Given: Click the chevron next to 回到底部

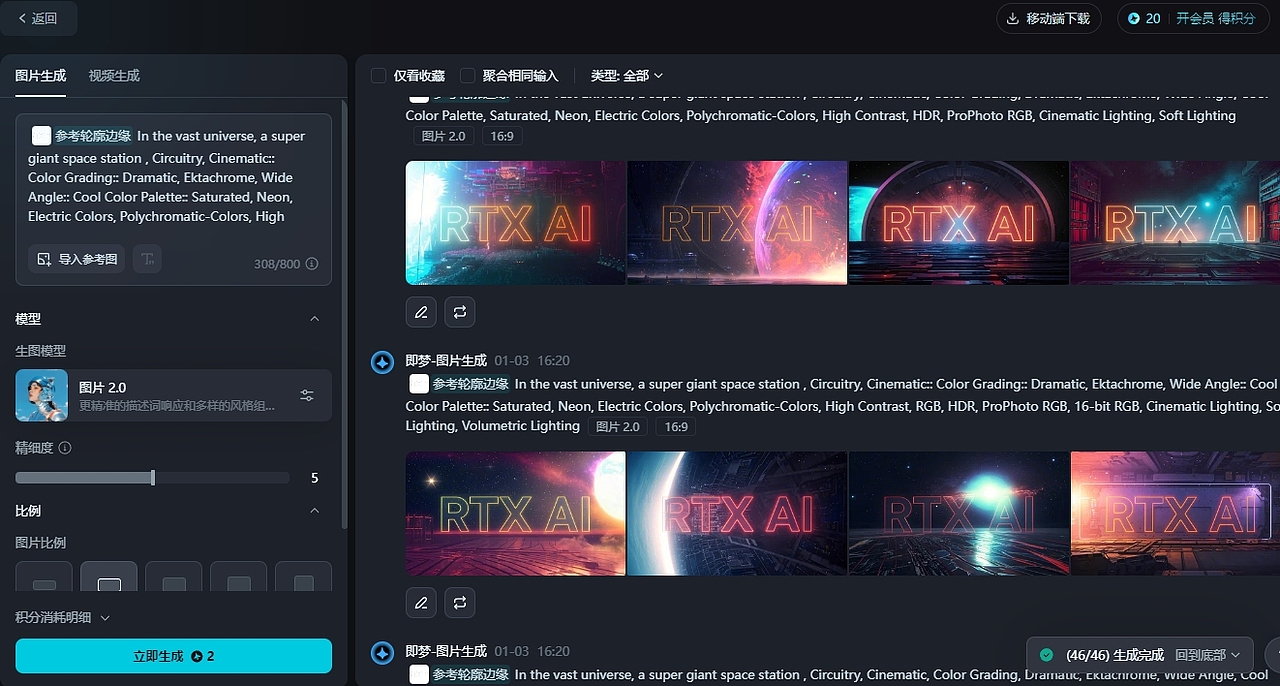Looking at the screenshot, I should point(1235,655).
